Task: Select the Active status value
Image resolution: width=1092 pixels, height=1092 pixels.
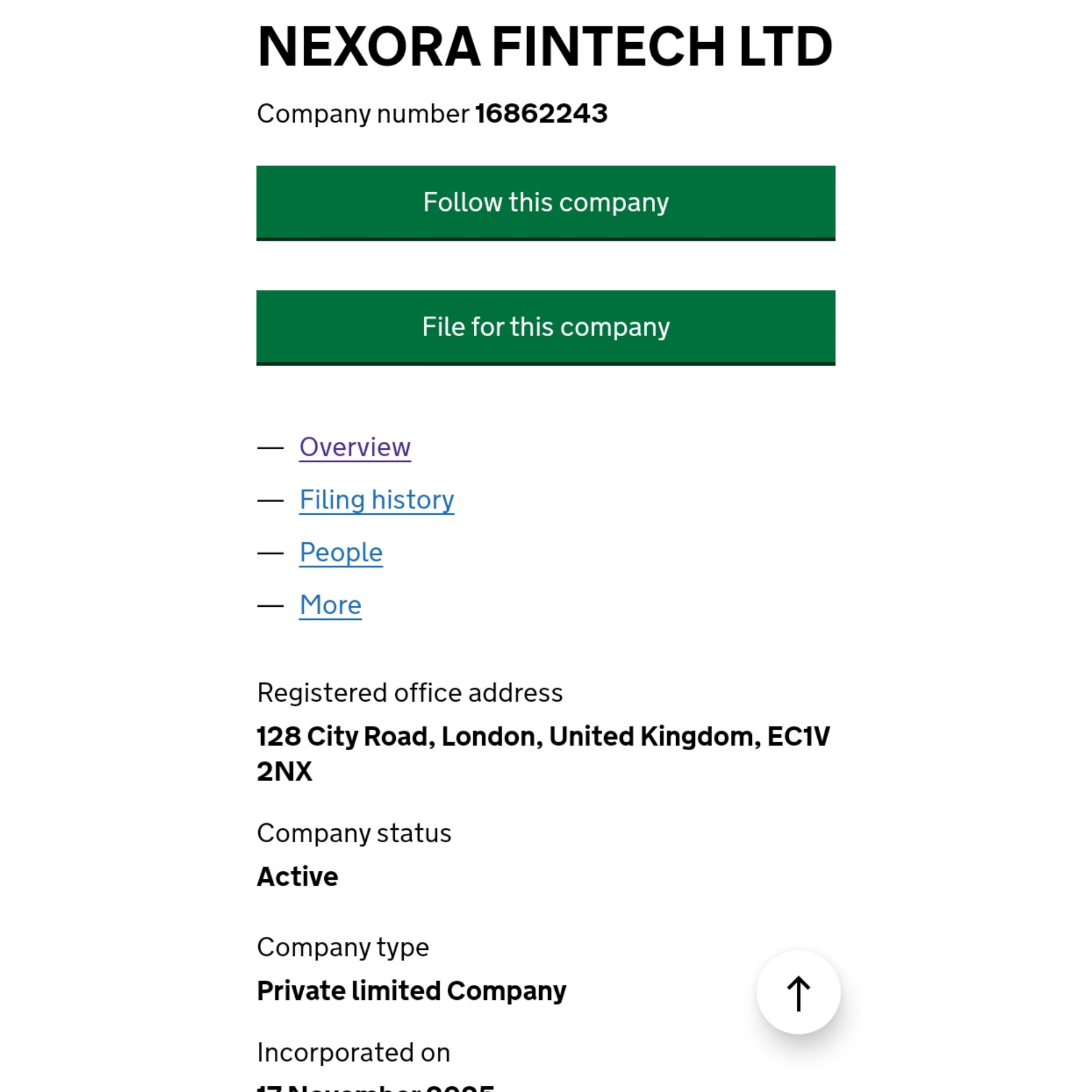Action: [x=297, y=876]
